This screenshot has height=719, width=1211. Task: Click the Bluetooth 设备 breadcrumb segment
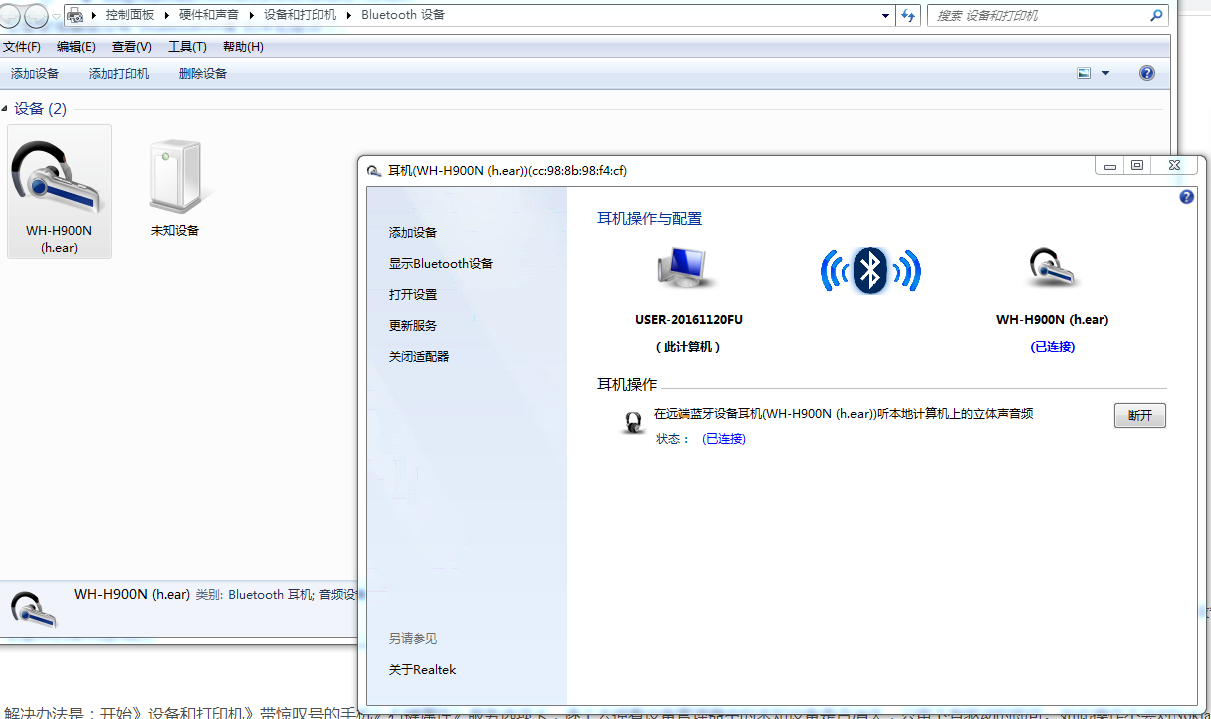(x=403, y=15)
